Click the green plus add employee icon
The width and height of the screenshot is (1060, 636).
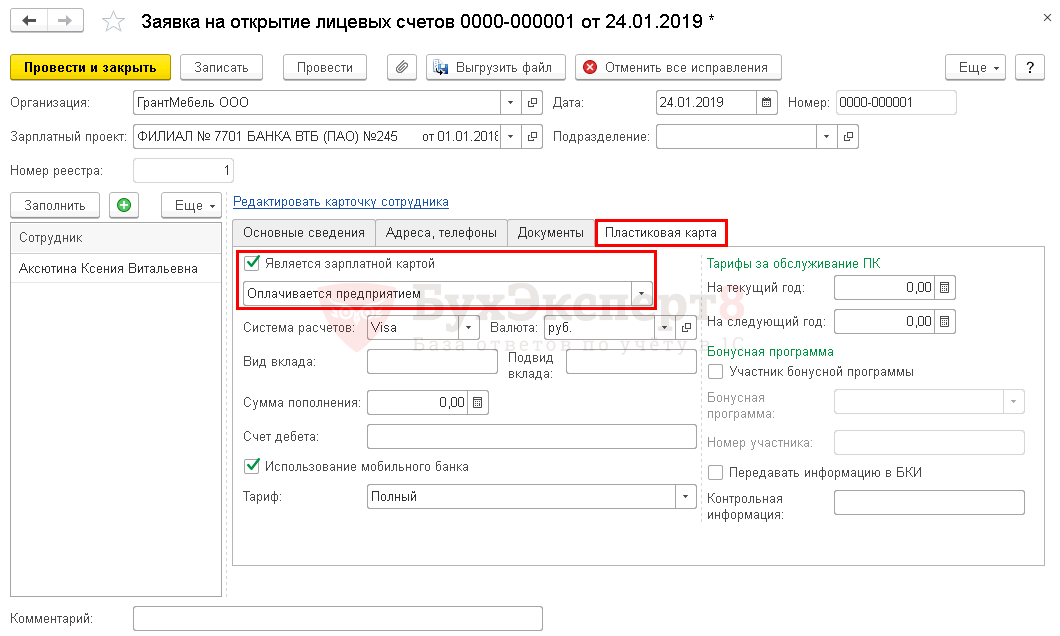(124, 205)
